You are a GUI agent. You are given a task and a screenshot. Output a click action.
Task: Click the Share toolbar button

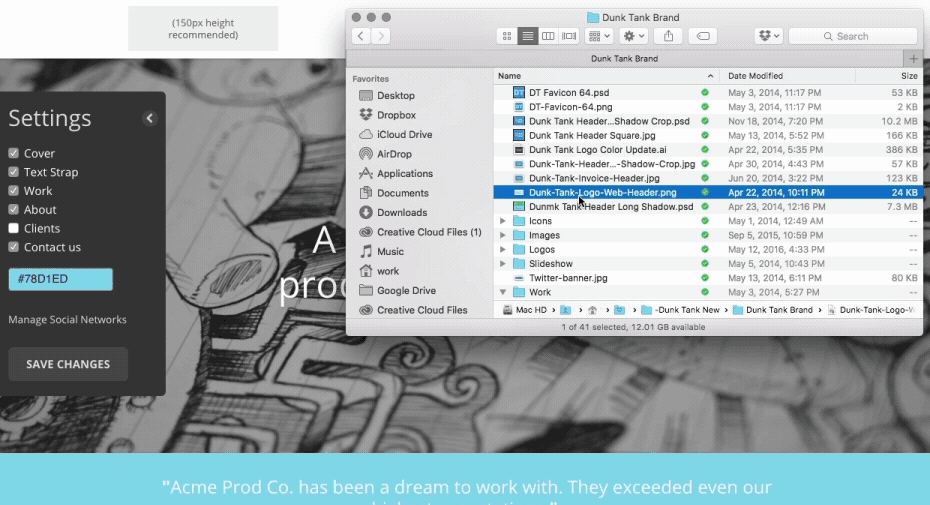point(668,36)
